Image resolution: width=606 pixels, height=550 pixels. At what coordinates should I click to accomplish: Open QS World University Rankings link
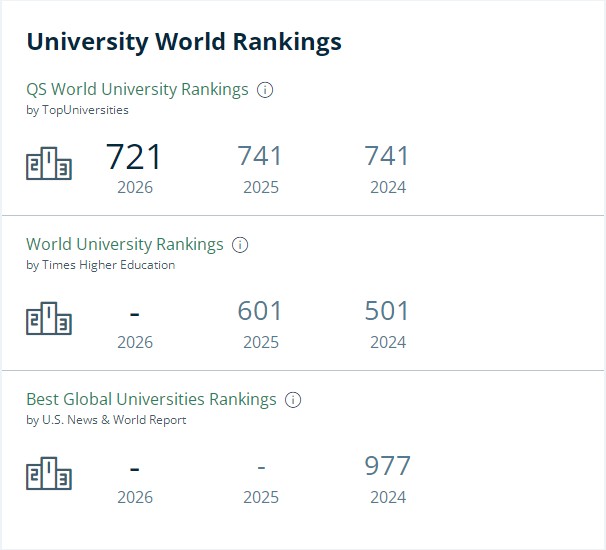137,89
